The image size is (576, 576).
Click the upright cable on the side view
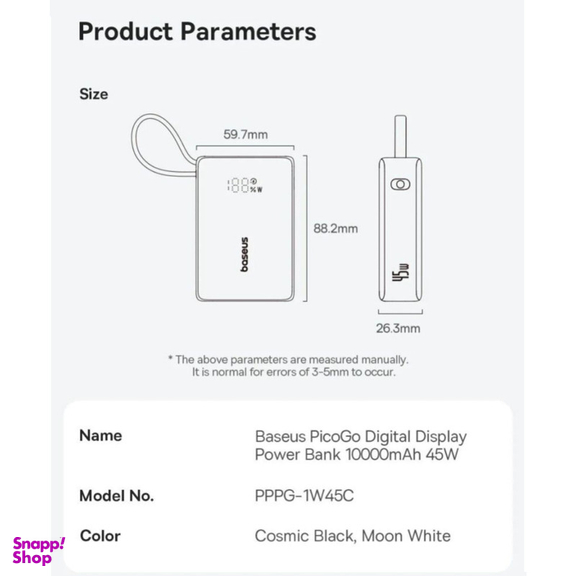click(400, 136)
